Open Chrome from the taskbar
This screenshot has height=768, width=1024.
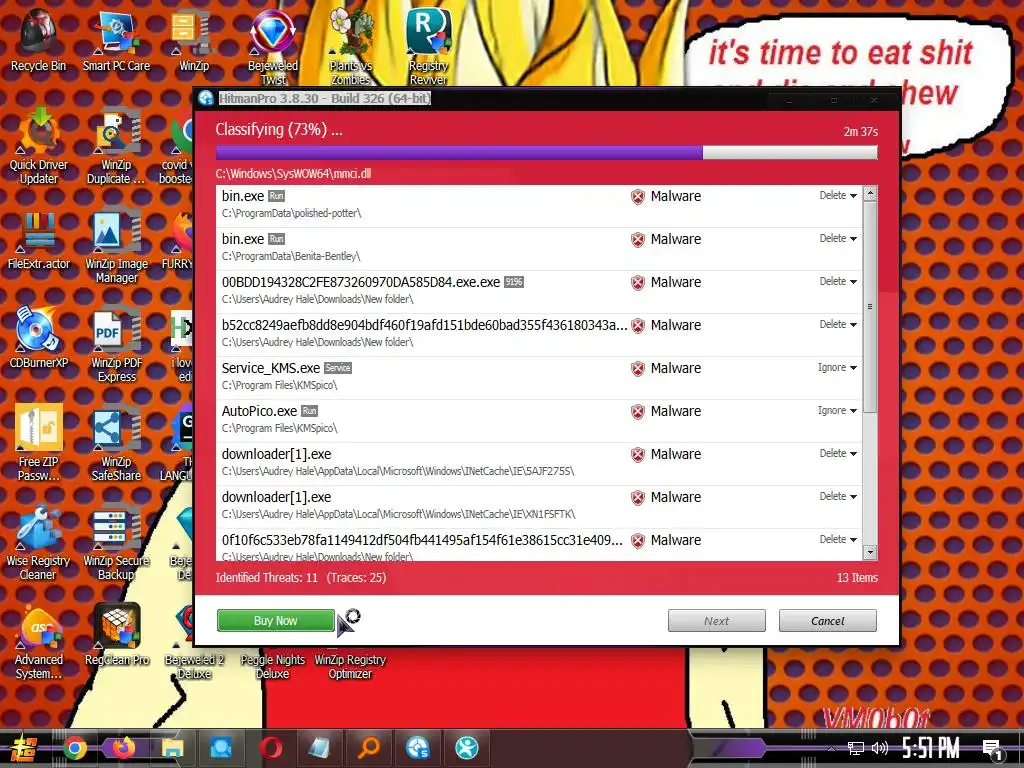tap(74, 748)
